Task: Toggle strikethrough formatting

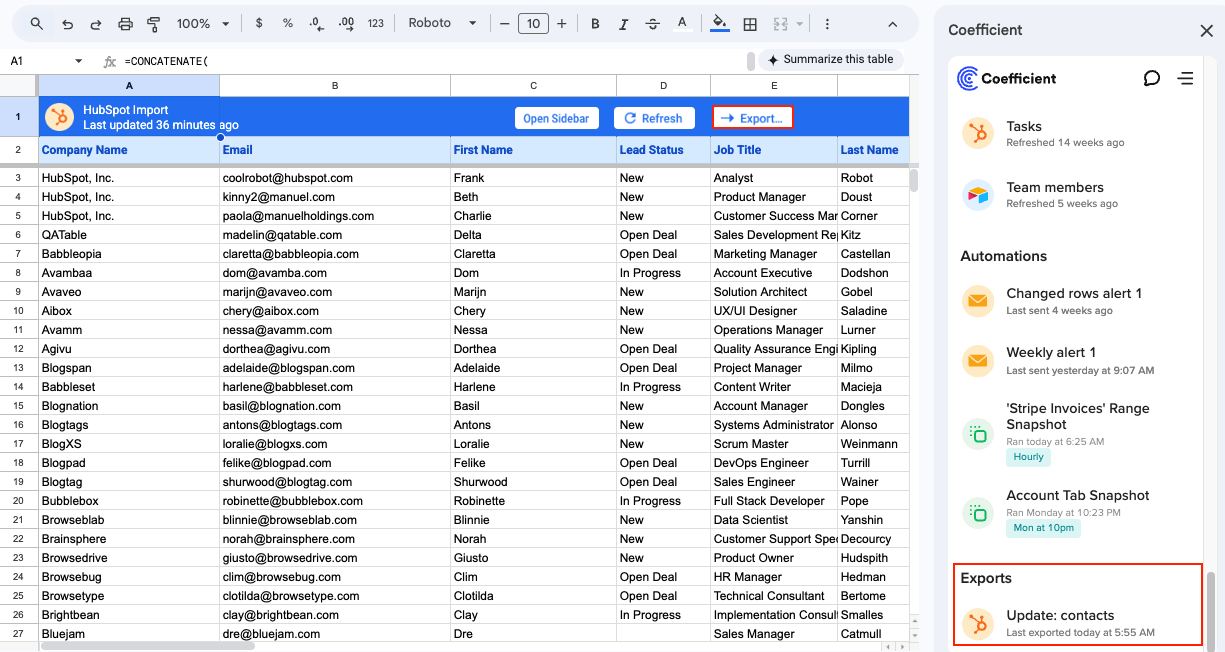Action: [x=653, y=24]
